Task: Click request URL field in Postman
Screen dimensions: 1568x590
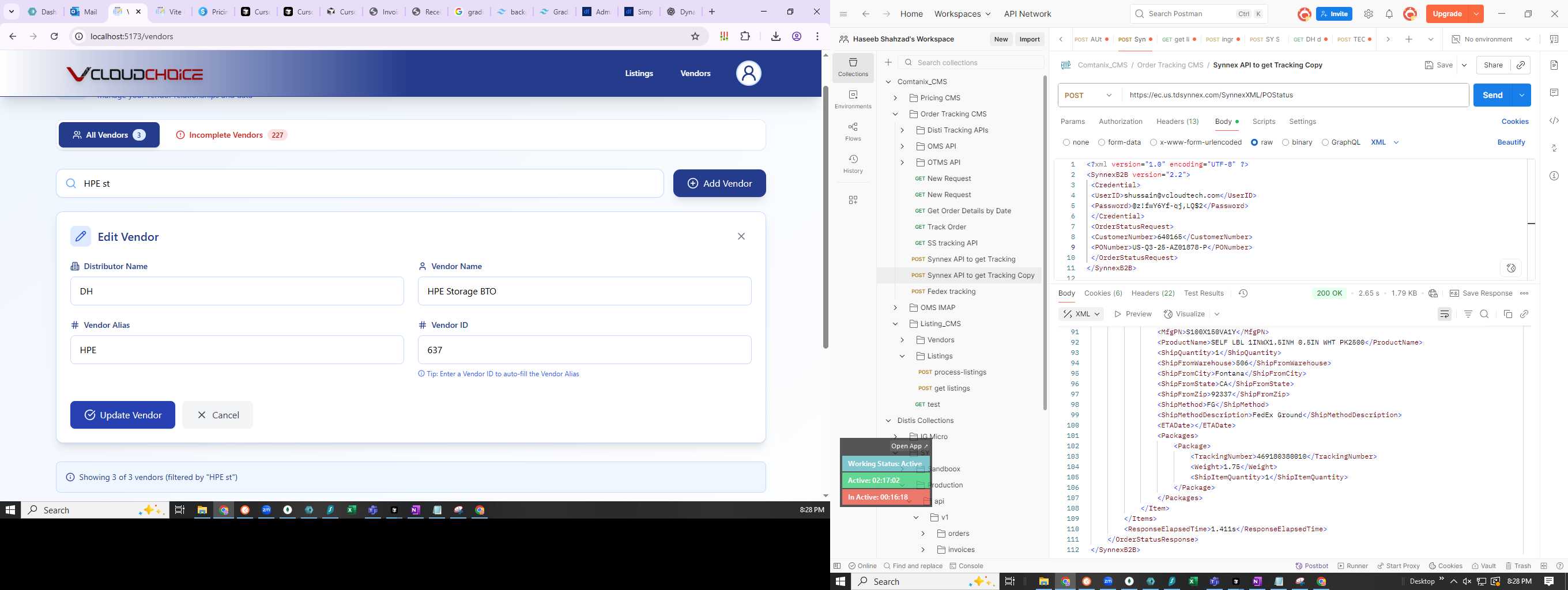Action: click(x=1295, y=96)
